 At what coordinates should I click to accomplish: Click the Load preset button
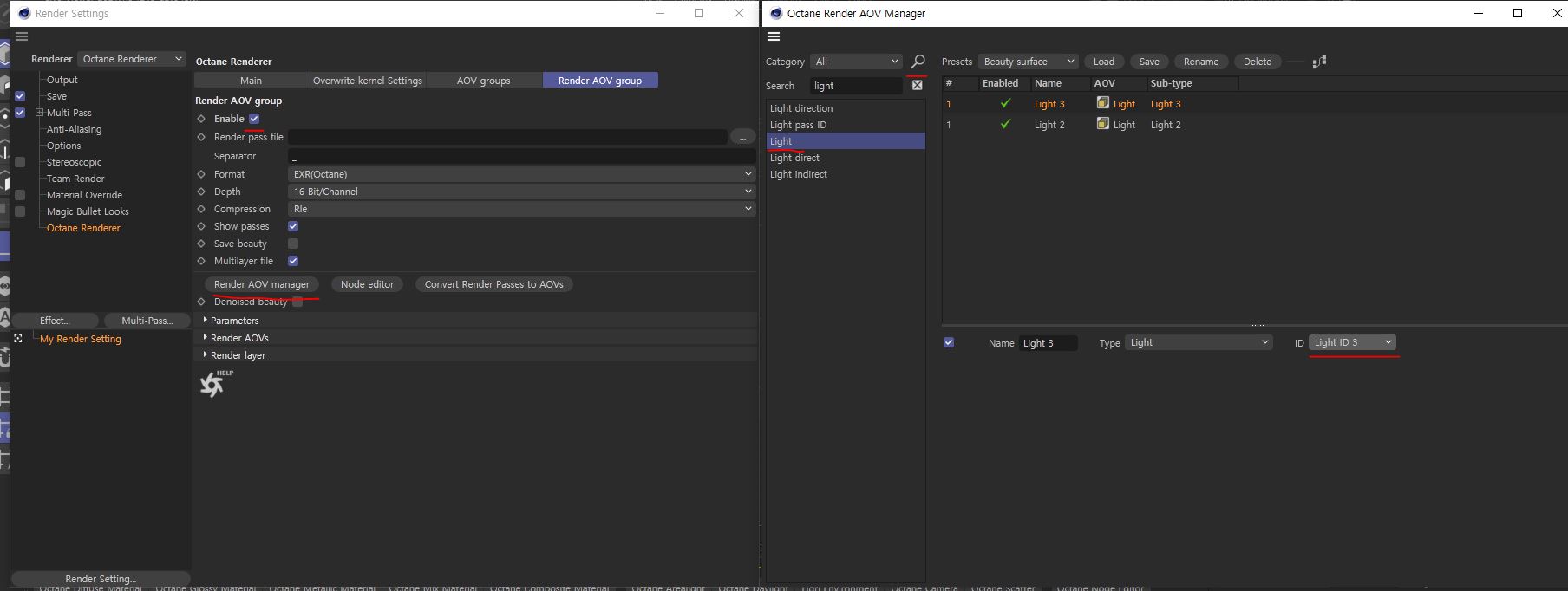tap(1104, 62)
